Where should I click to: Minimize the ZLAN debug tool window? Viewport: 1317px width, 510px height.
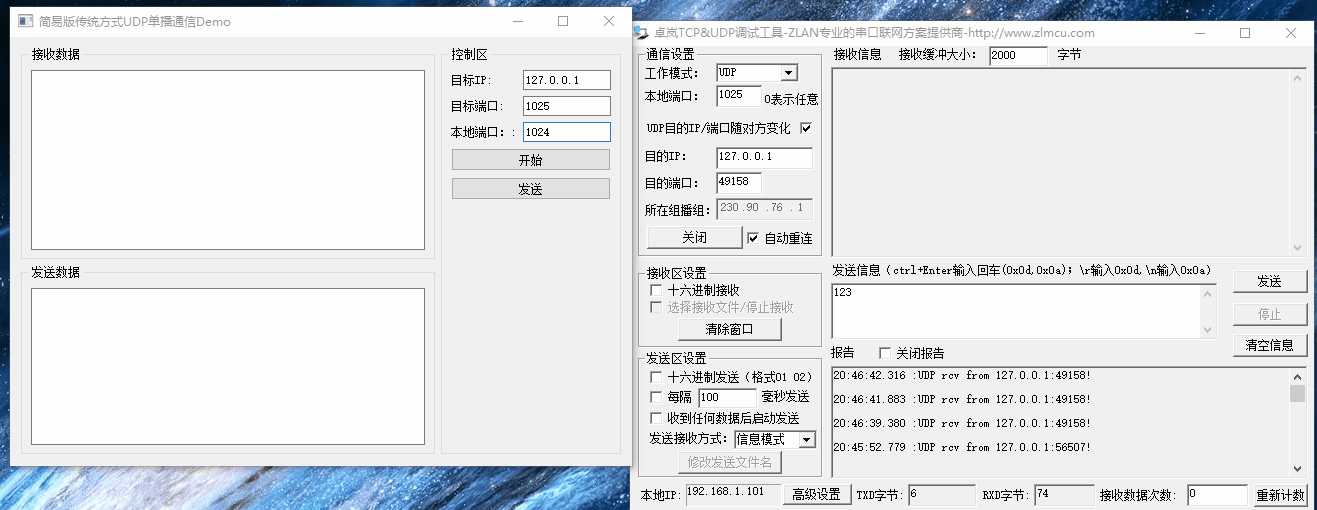tap(1200, 33)
